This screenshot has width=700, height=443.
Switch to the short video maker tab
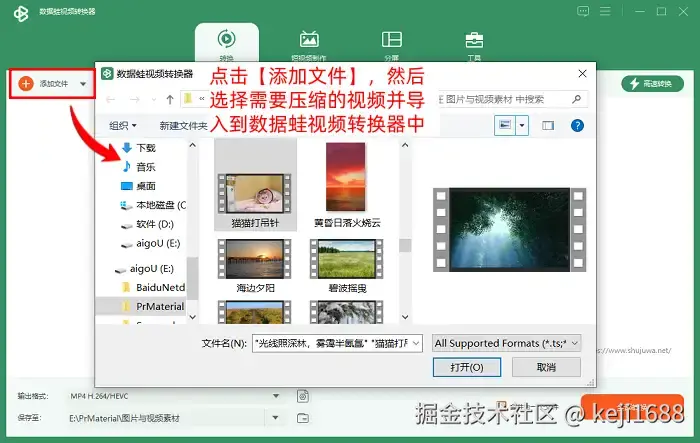point(309,45)
